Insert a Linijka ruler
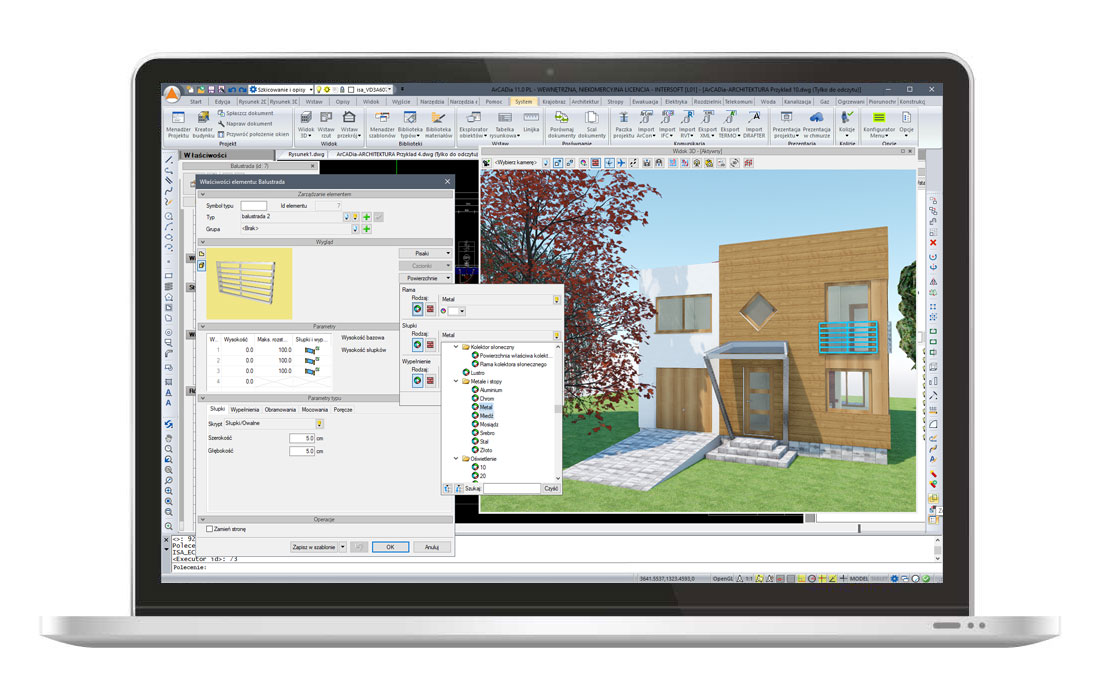The image size is (1100, 700). 531,122
